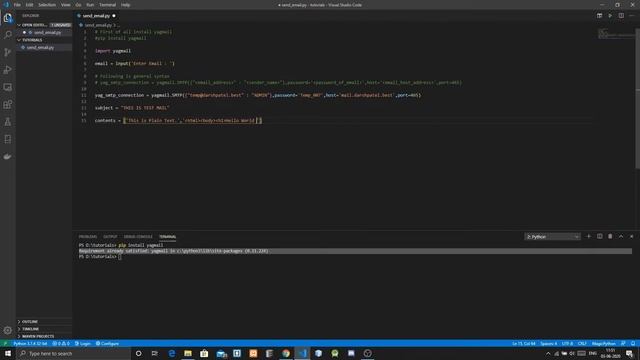Switch to the Debug Console tab

pyautogui.click(x=138, y=237)
